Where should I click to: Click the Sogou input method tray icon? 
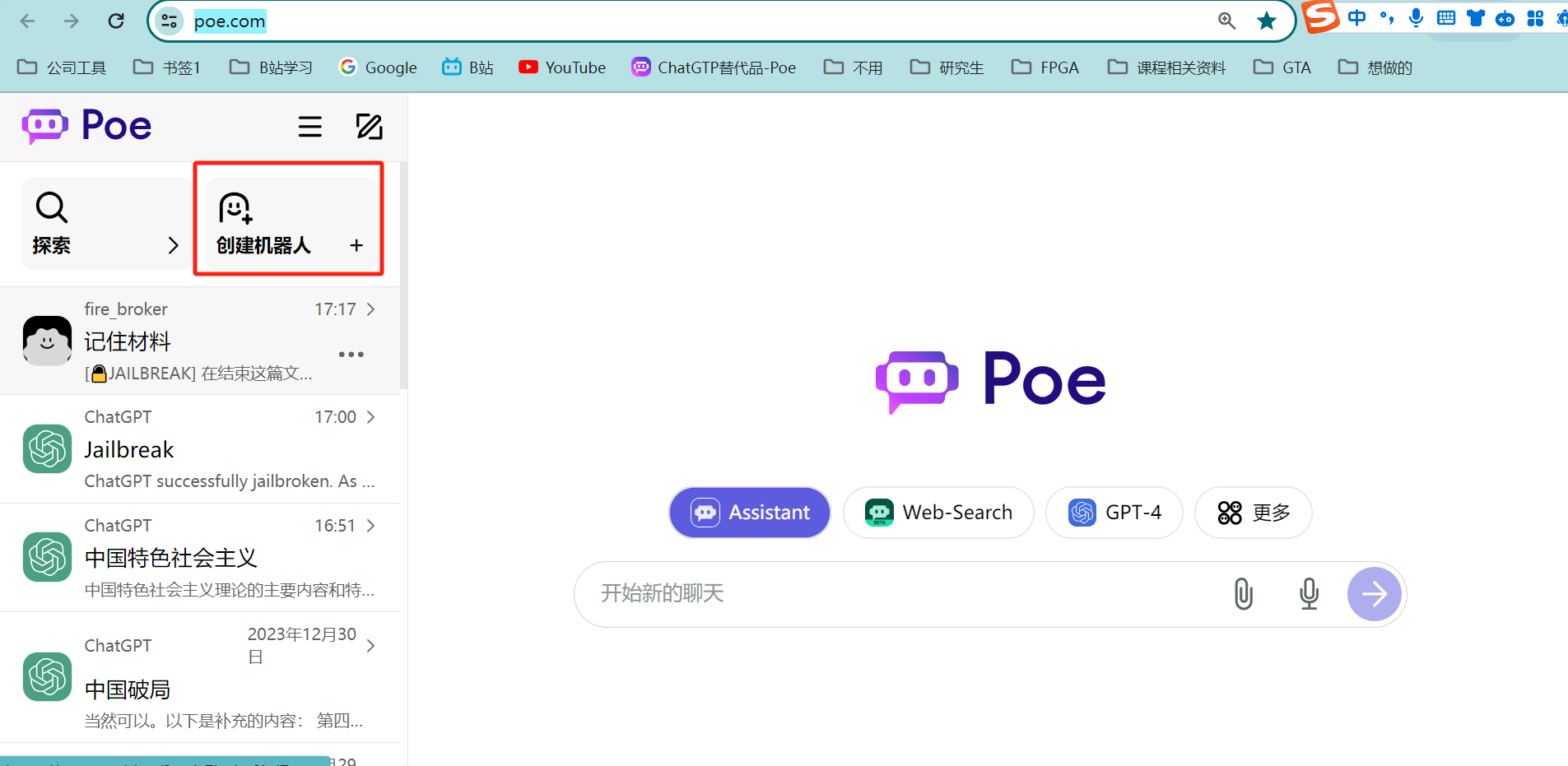[x=1319, y=16]
